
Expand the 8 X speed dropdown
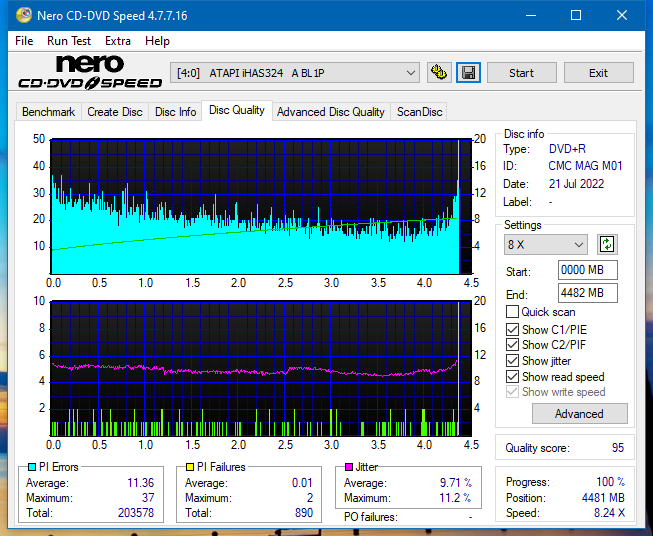546,244
